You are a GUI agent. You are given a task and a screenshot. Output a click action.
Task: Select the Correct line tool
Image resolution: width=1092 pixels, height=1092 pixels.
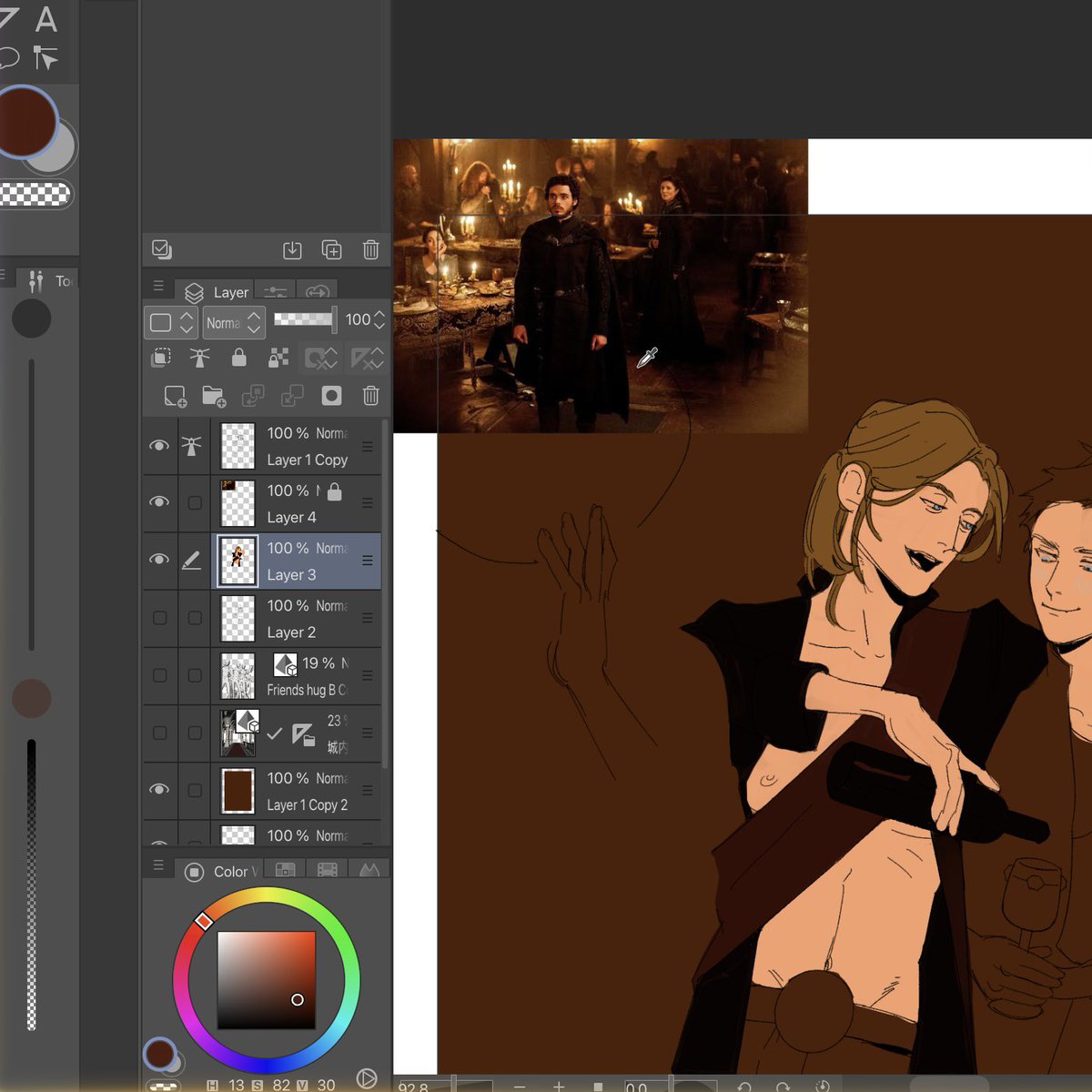pyautogui.click(x=45, y=58)
